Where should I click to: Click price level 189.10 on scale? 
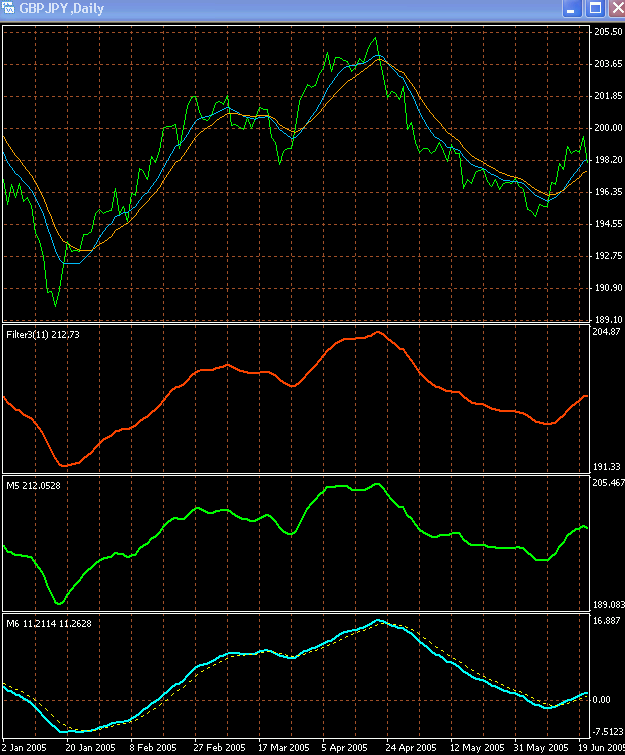click(x=608, y=319)
